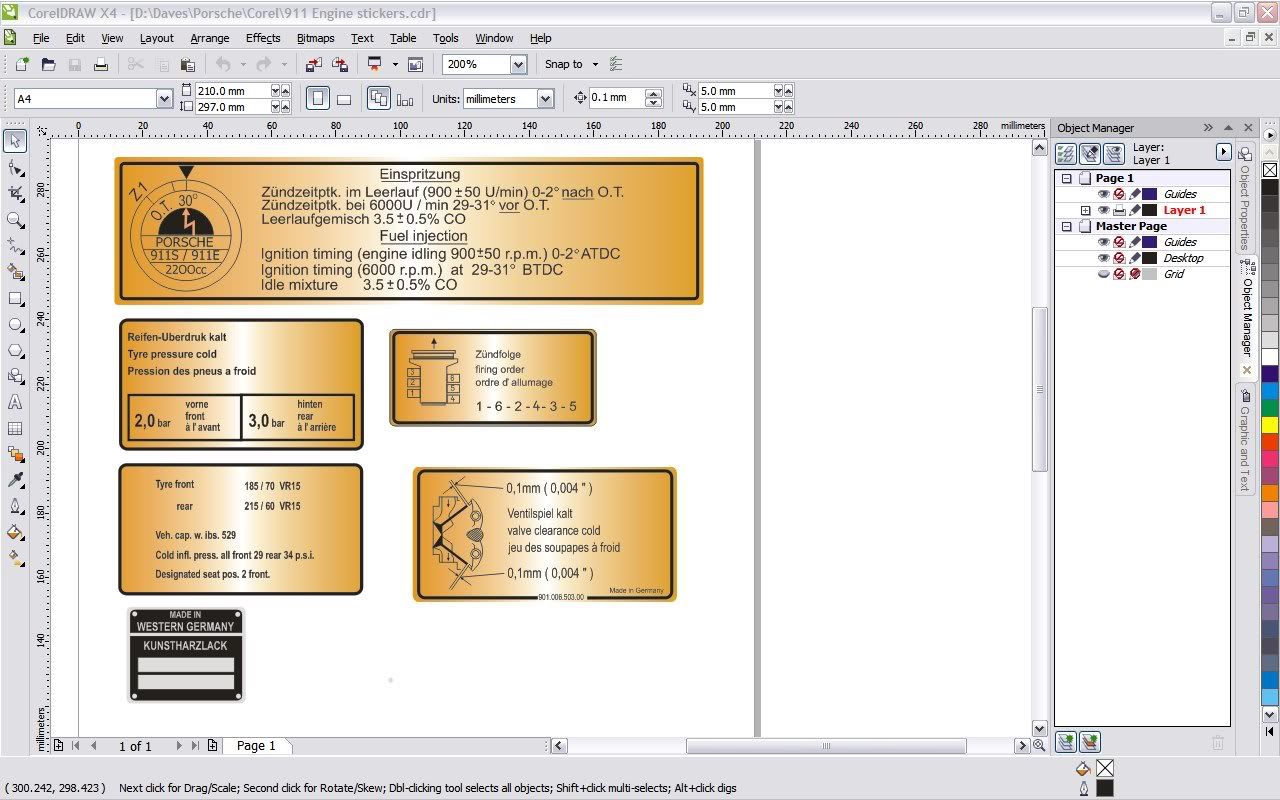1280x800 pixels.
Task: Toggle editable pencil for Desktop layer
Action: tap(1135, 258)
